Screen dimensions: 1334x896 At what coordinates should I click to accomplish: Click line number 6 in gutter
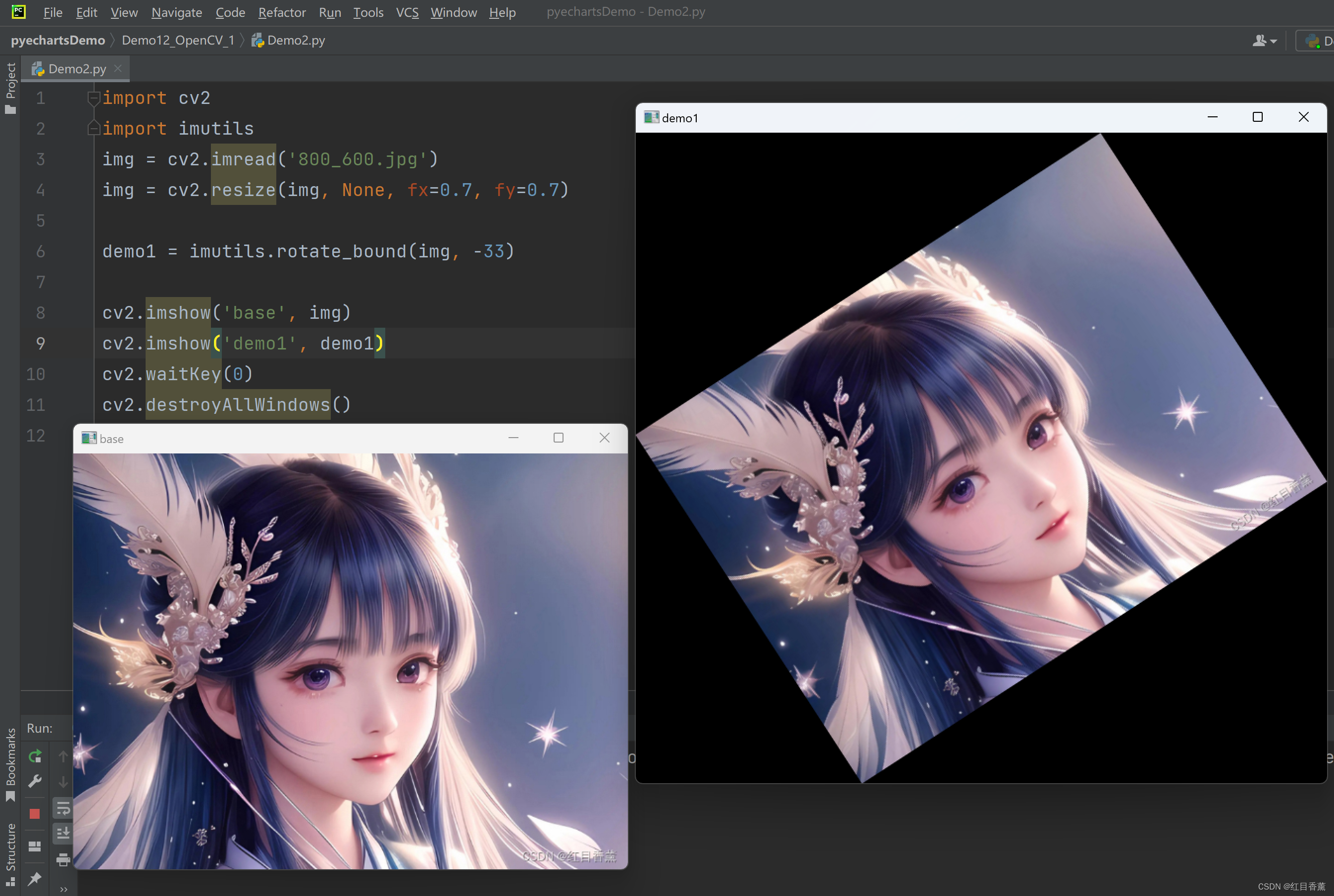[x=41, y=251]
